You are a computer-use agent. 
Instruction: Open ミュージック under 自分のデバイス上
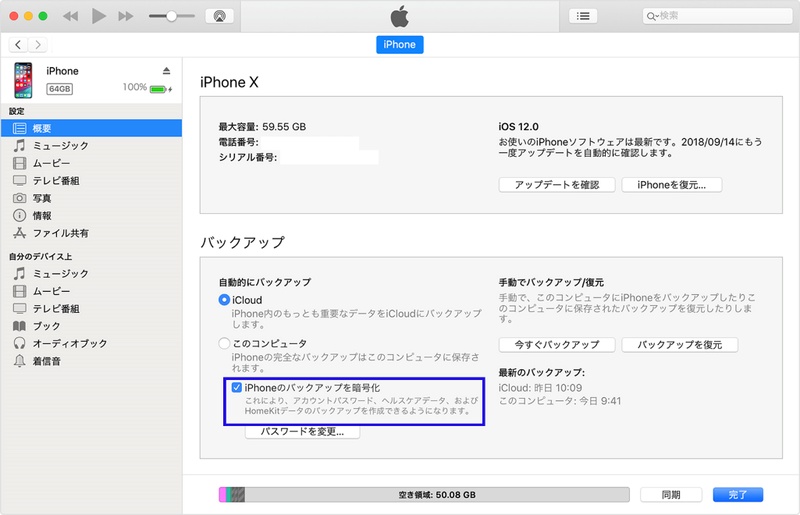coord(91,274)
